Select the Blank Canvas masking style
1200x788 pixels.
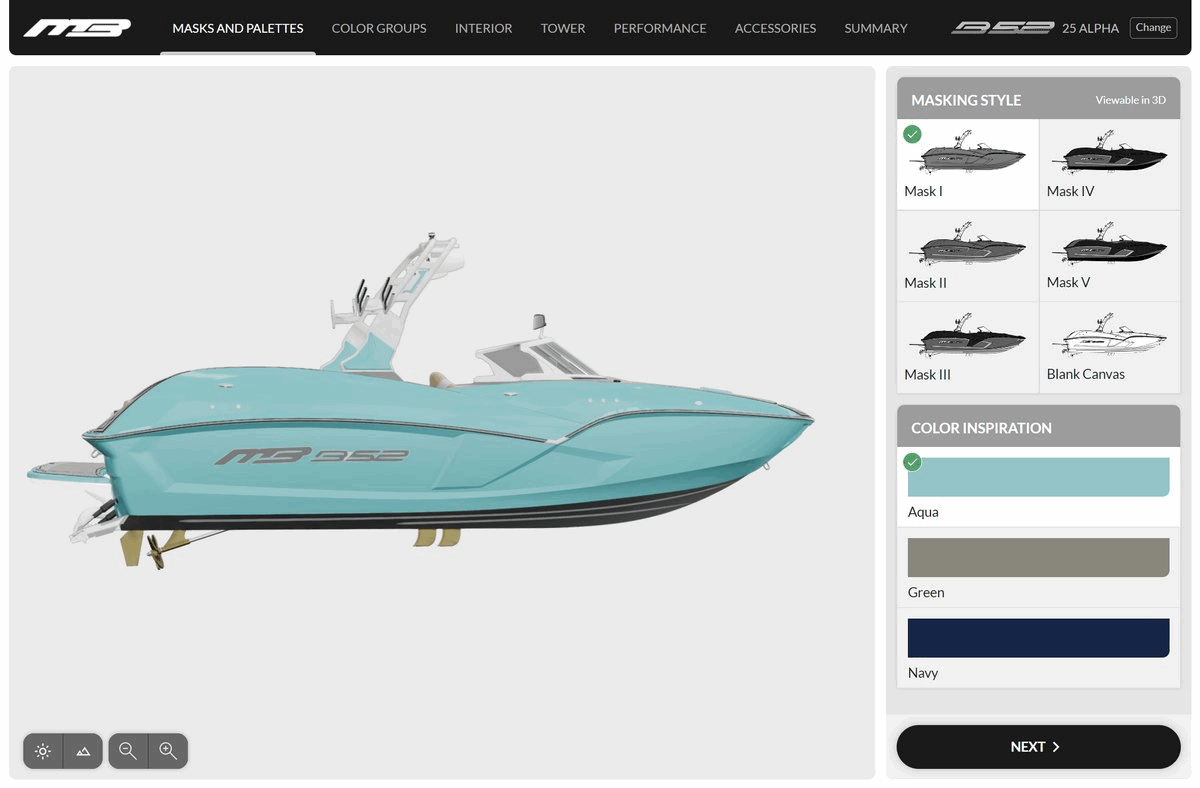point(1110,348)
